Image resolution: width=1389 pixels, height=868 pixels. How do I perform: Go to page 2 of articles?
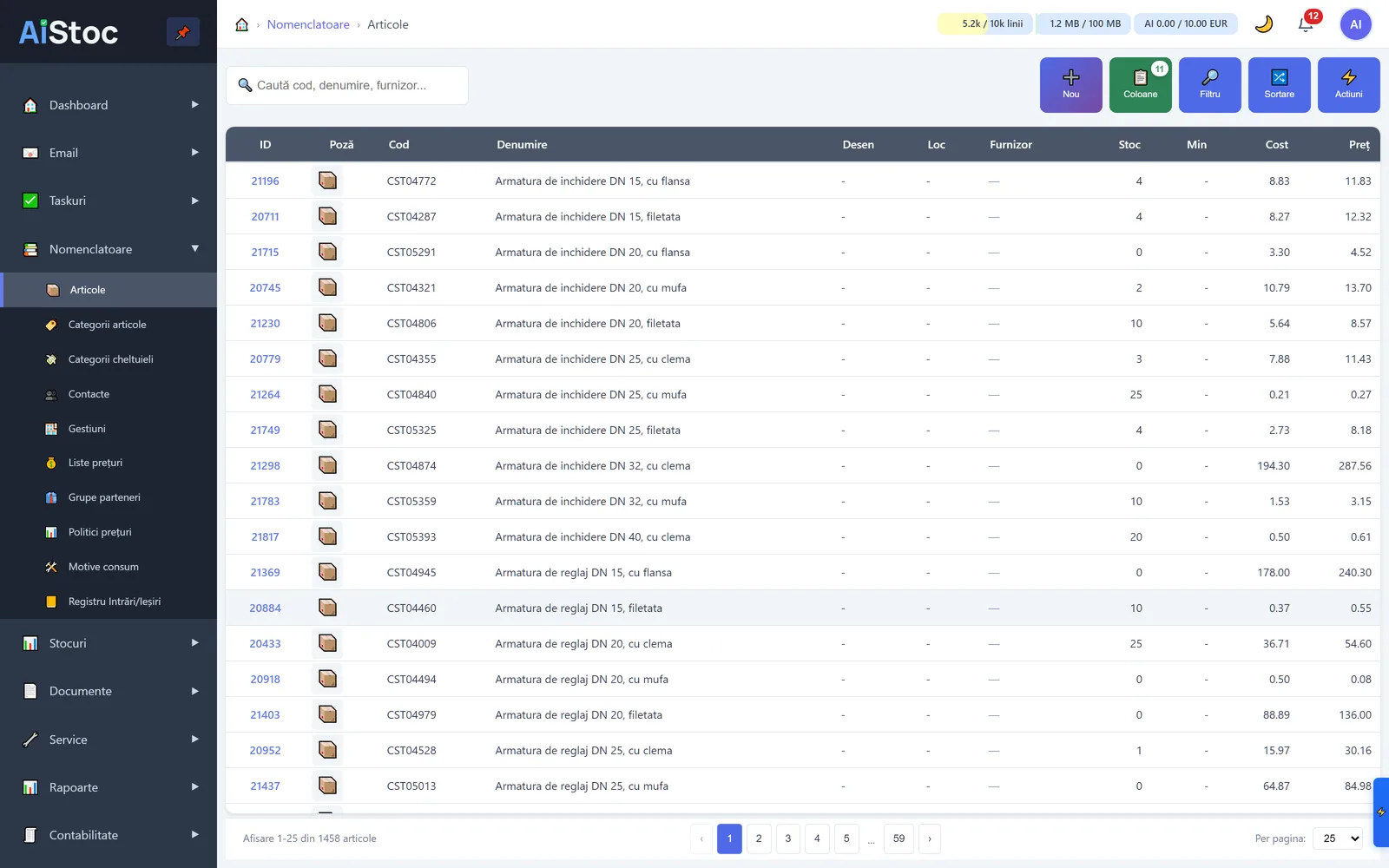pos(759,838)
